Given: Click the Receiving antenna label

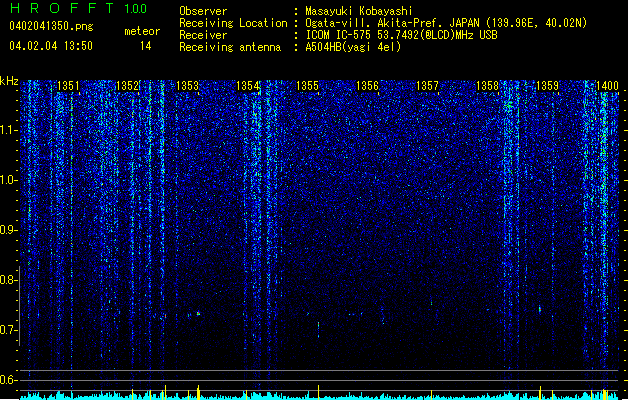Looking at the screenshot, I should pos(230,47).
